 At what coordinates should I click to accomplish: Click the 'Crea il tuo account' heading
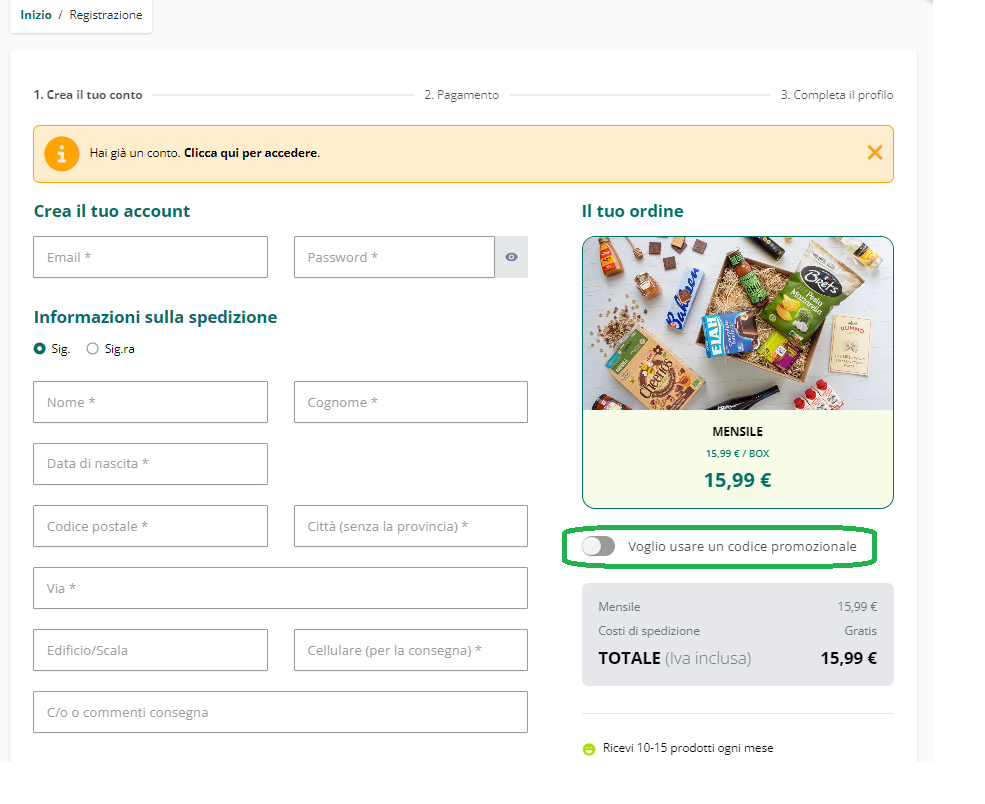click(112, 211)
